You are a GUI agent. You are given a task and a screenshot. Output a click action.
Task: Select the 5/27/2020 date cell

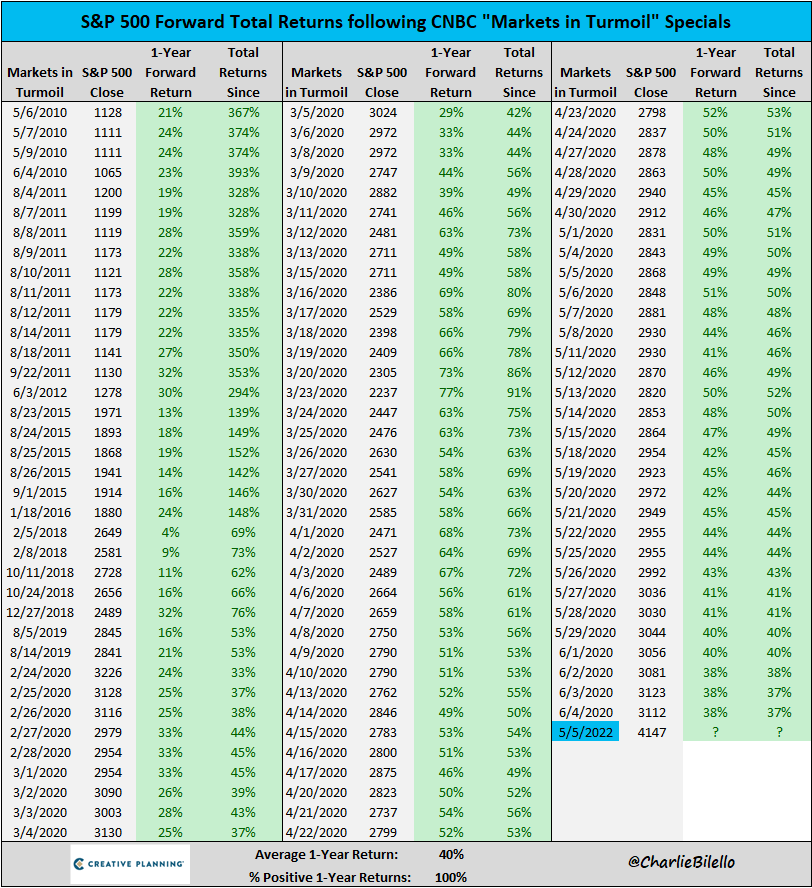click(586, 592)
